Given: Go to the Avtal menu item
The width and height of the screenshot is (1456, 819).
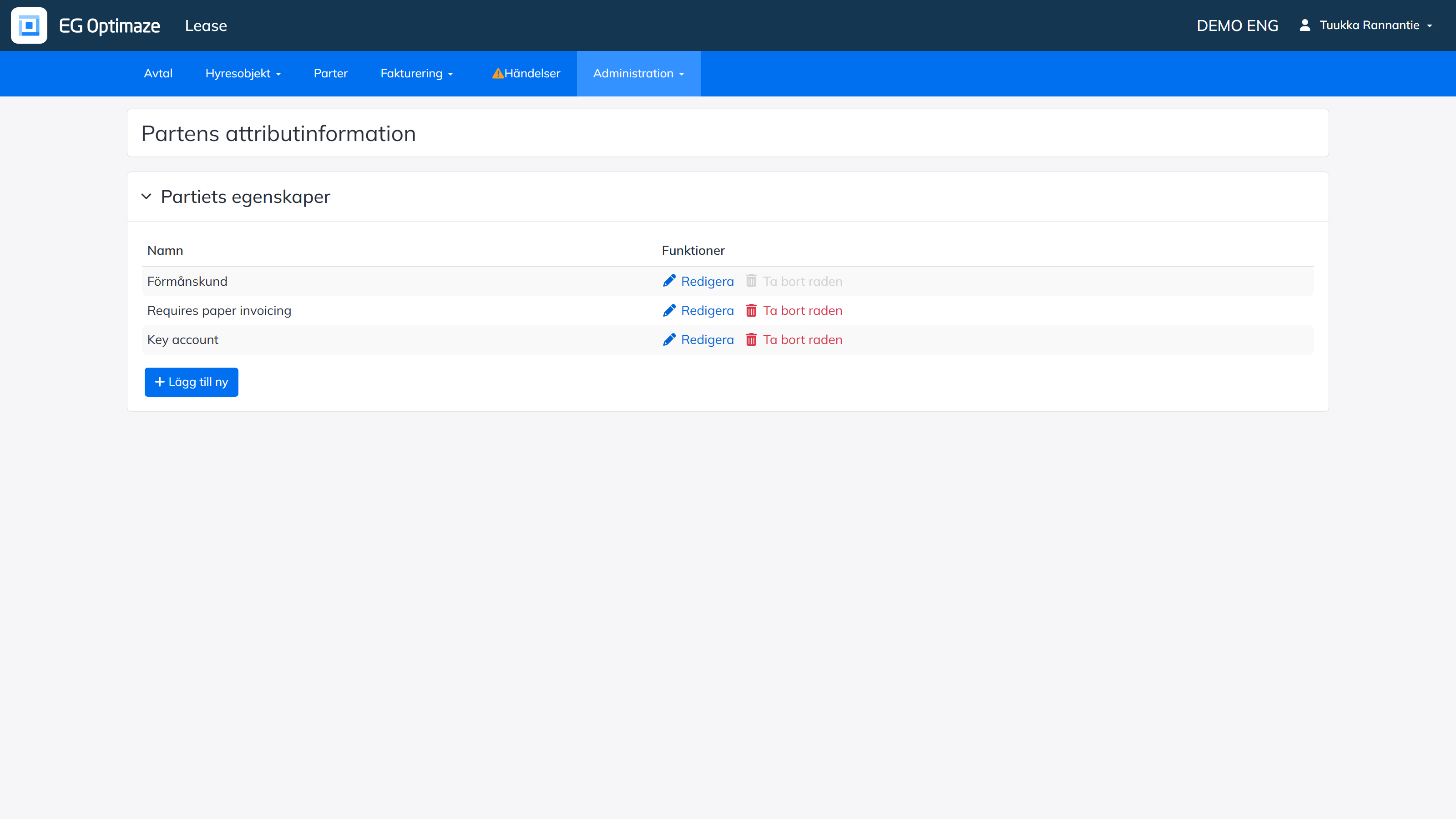Looking at the screenshot, I should pyautogui.click(x=158, y=73).
